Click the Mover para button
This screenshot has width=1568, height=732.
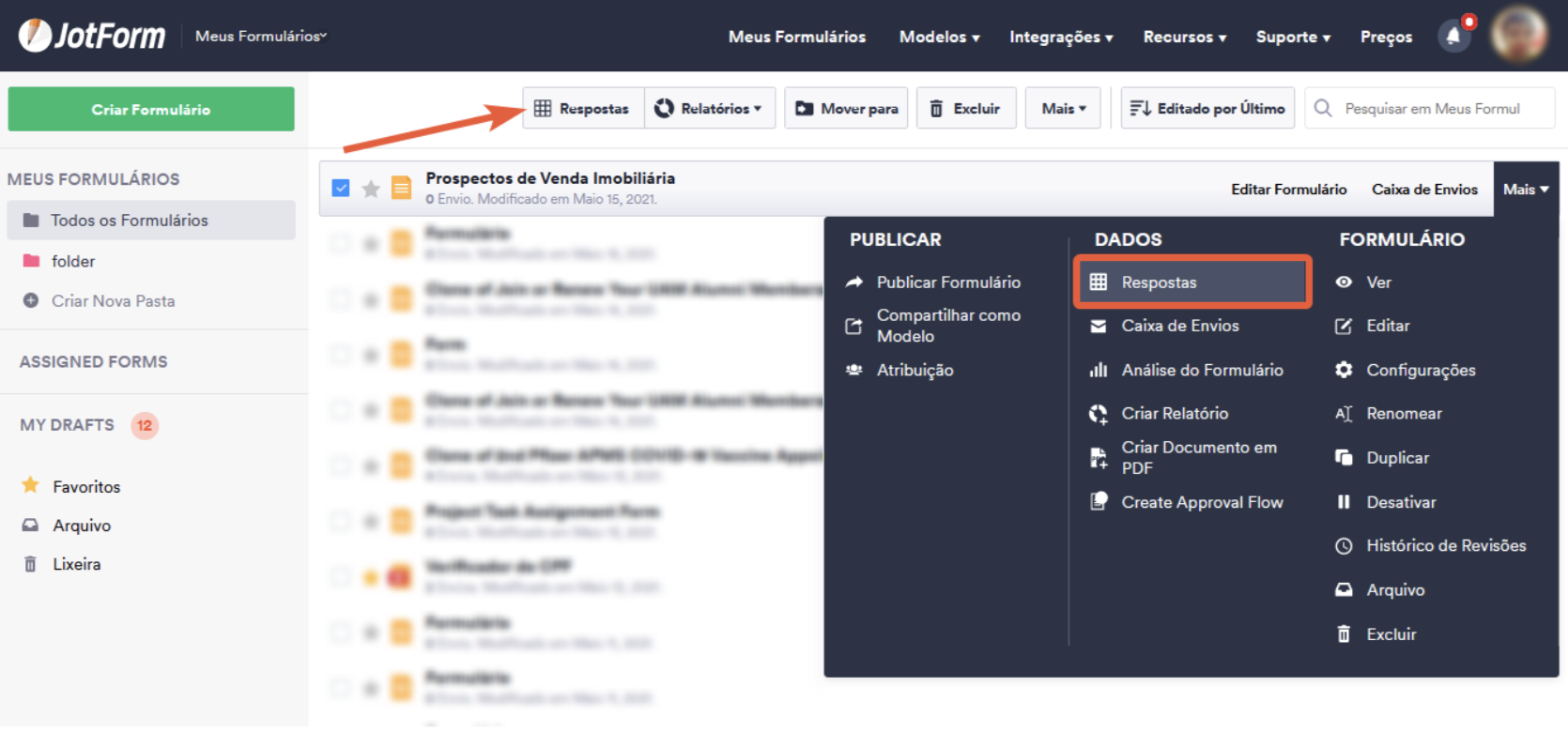846,108
